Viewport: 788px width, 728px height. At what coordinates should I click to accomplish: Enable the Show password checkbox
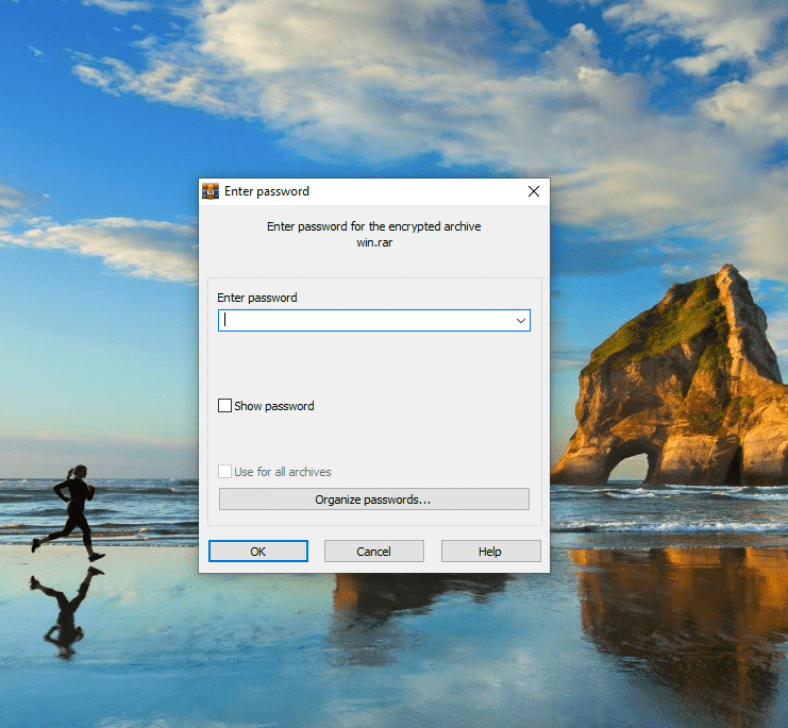225,405
